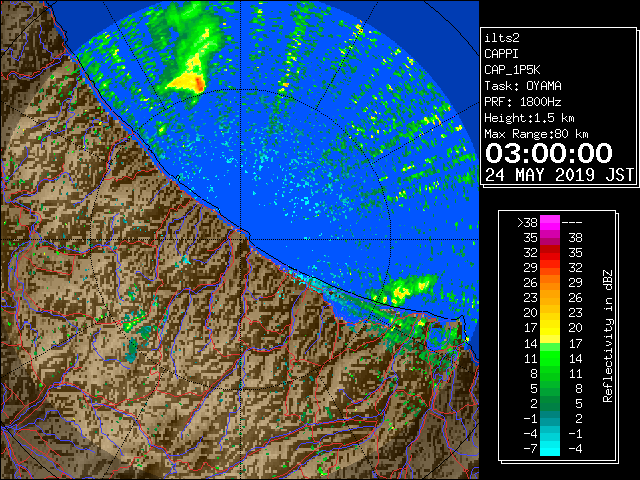Select the 'ilts2' site label

point(502,38)
